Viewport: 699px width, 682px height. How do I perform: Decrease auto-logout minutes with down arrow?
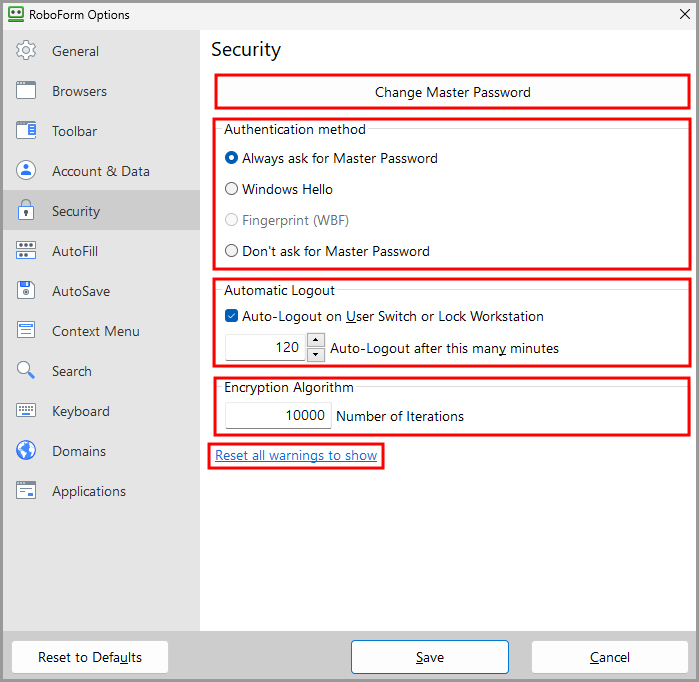(x=316, y=354)
